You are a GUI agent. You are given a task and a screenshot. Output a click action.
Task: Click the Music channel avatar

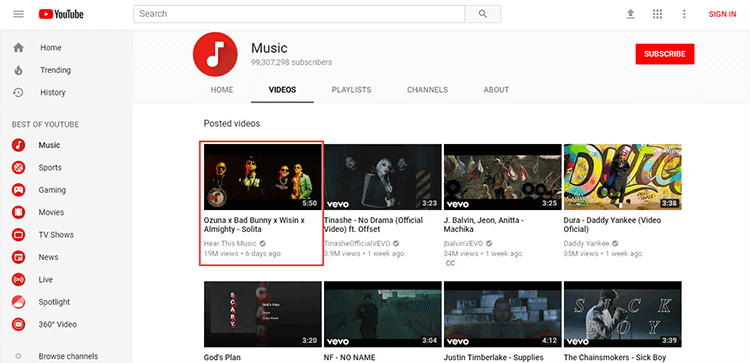tap(215, 55)
